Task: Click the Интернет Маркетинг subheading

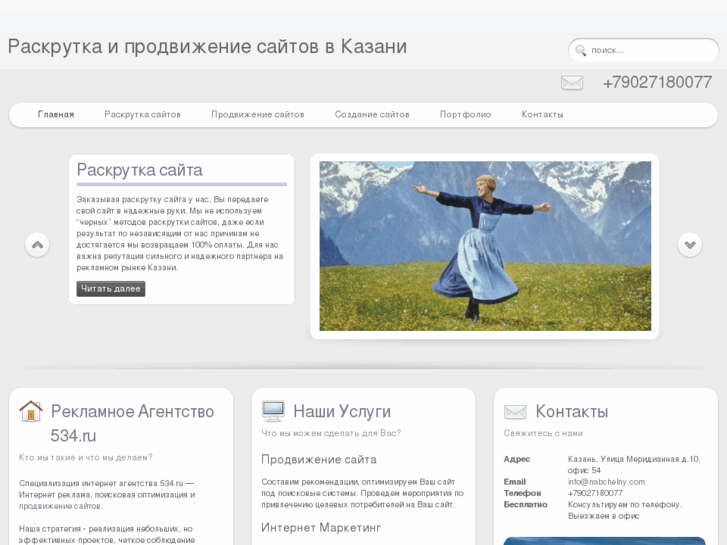Action: pyautogui.click(x=321, y=528)
